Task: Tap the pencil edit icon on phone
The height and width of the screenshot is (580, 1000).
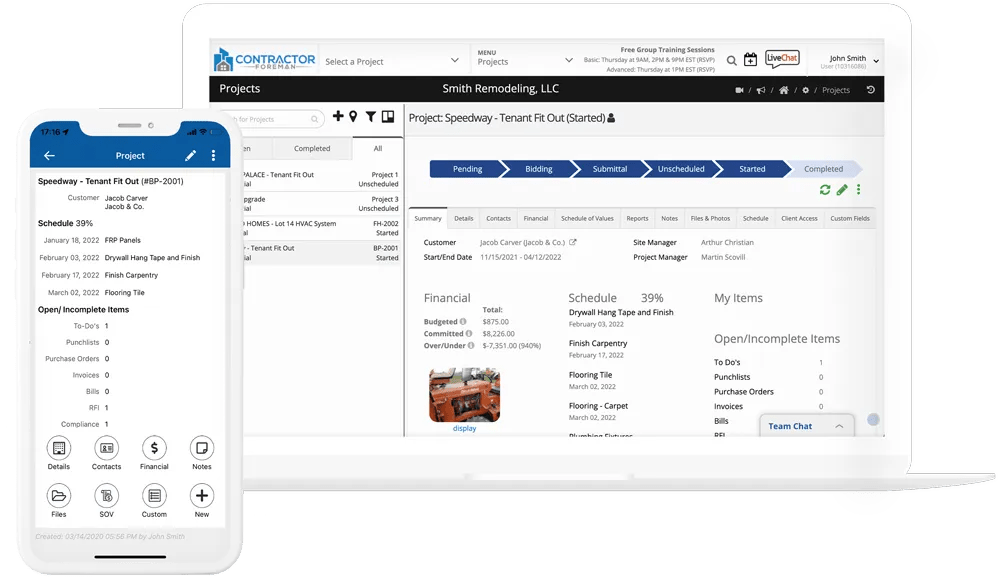Action: (190, 156)
